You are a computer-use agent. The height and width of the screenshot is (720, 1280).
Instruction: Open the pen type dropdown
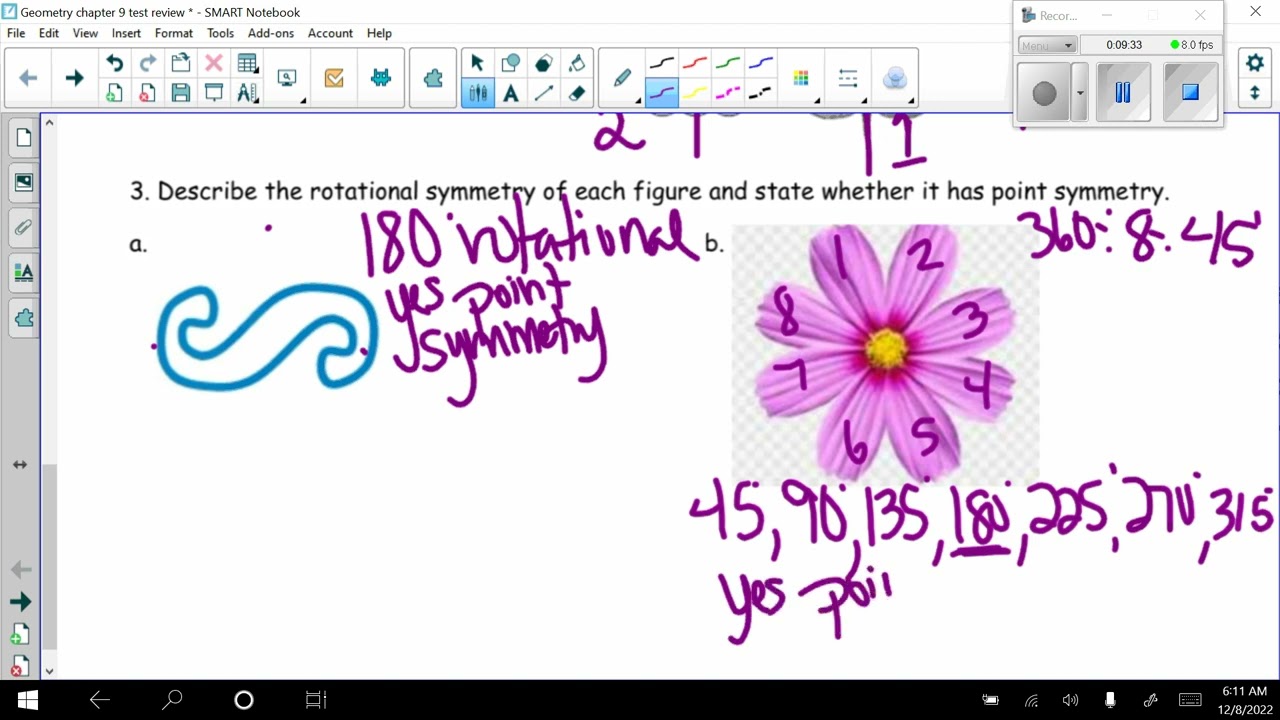623,78
